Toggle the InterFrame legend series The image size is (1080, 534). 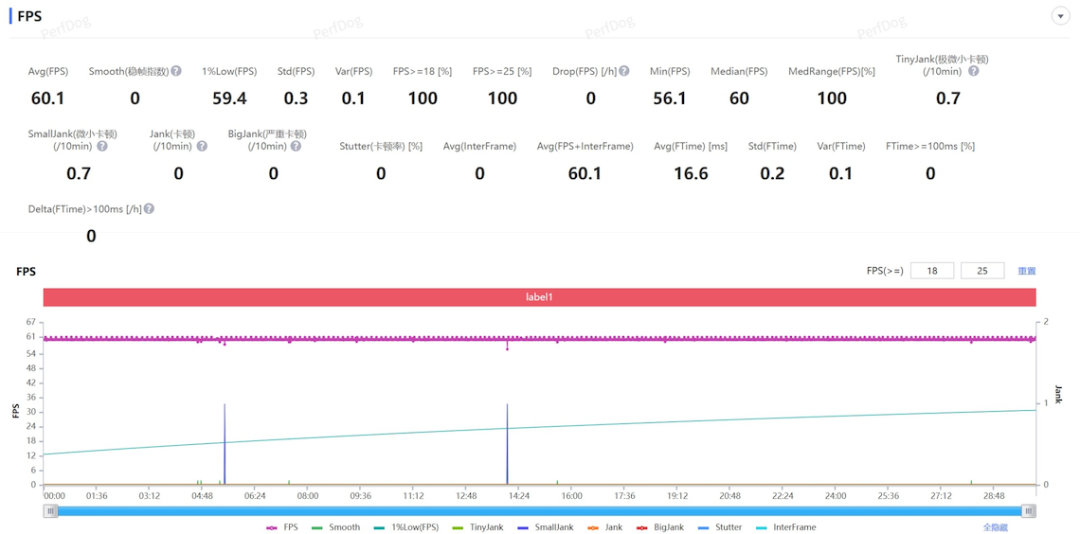786,527
